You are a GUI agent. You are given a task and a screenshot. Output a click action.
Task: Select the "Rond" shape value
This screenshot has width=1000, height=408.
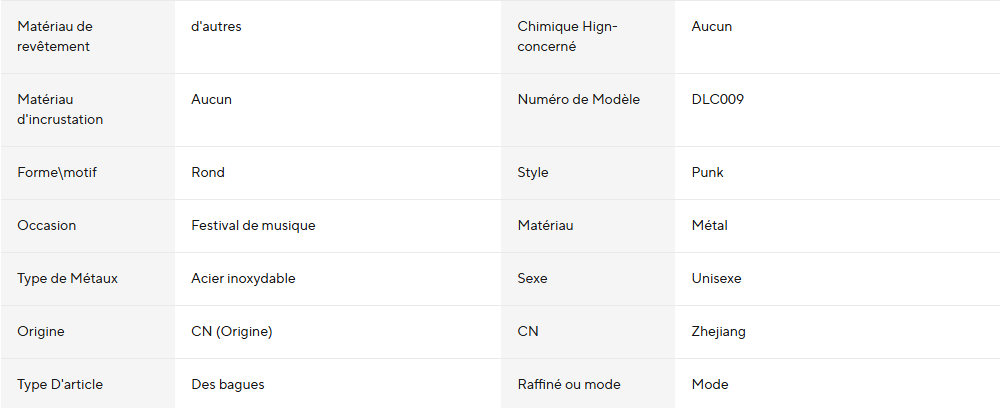(x=208, y=173)
